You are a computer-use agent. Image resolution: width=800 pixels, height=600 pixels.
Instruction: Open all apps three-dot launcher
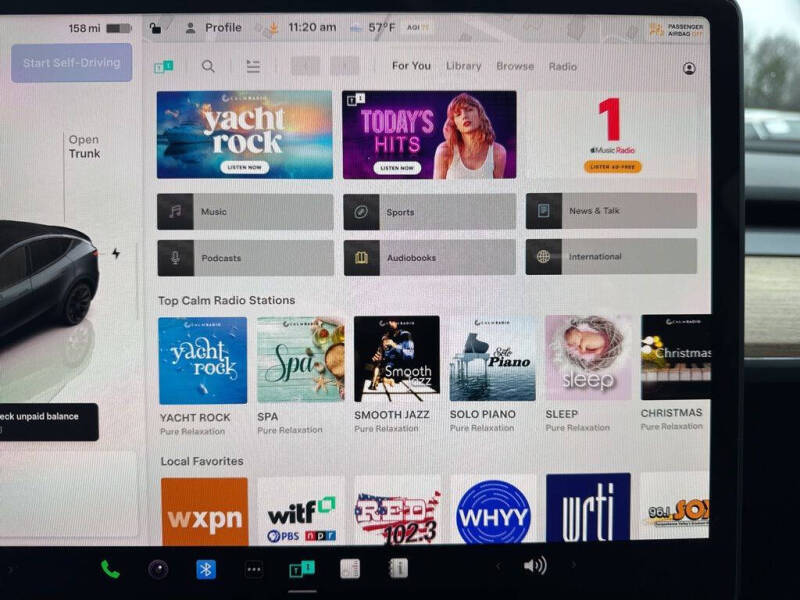tap(254, 569)
